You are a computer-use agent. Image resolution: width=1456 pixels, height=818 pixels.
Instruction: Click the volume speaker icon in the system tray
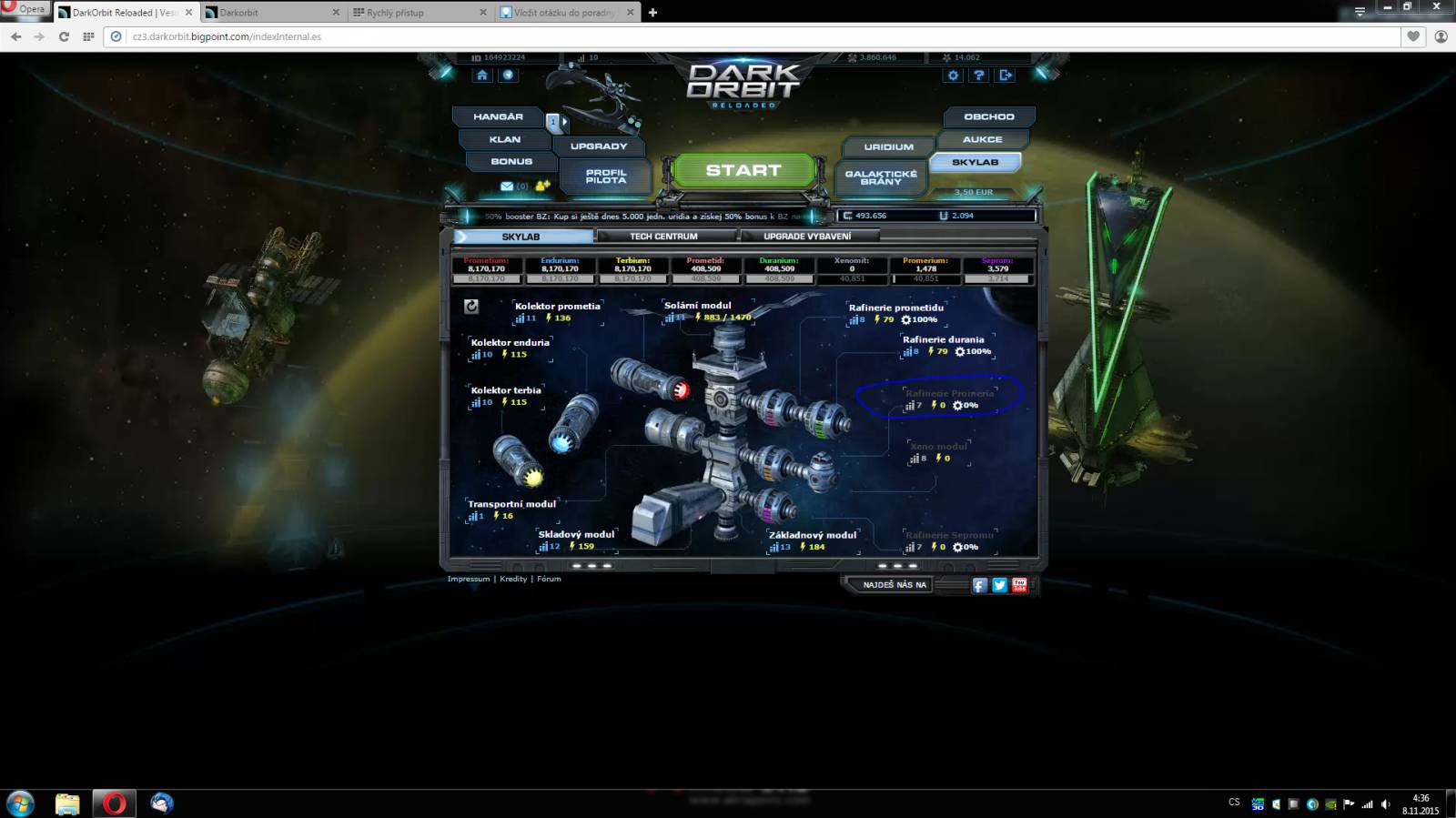click(1386, 804)
